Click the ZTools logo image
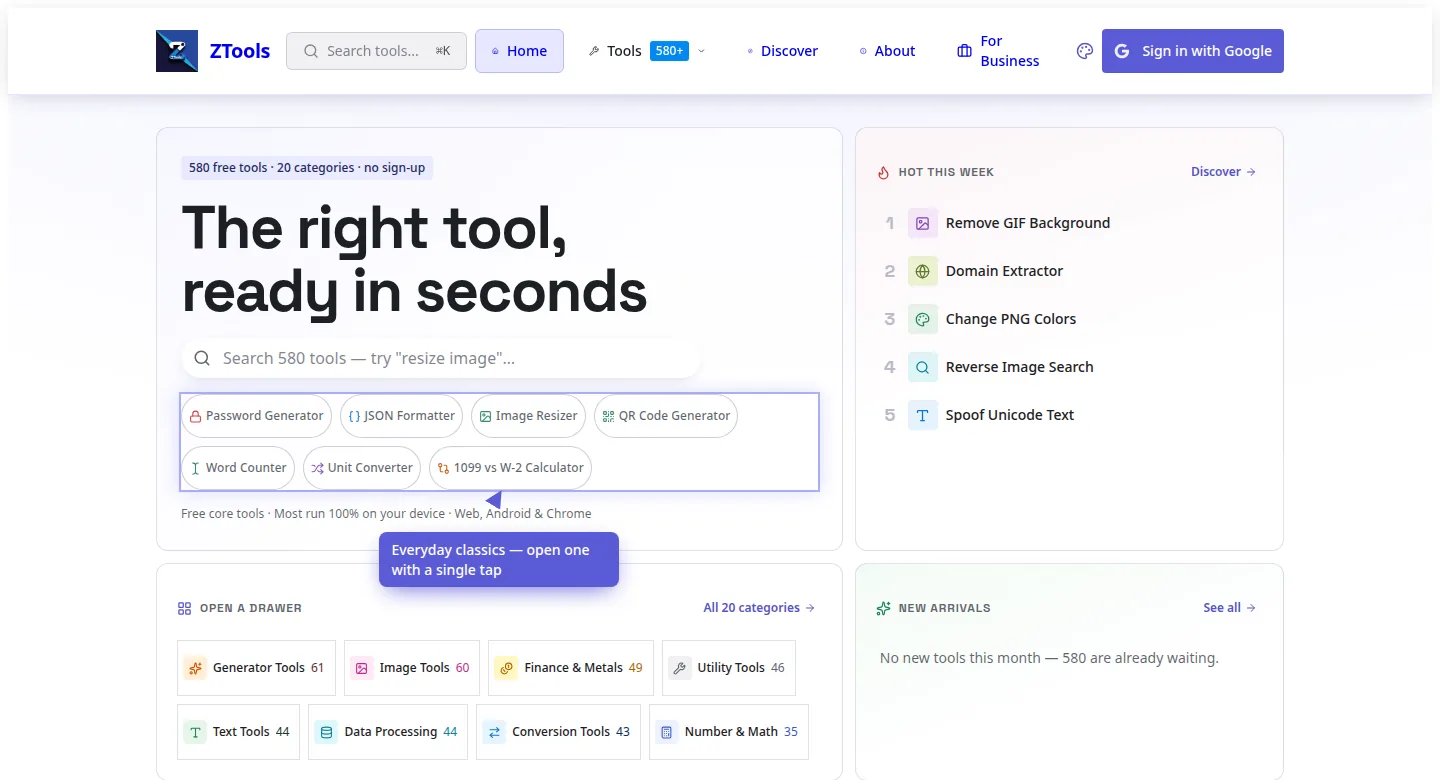The height and width of the screenshot is (780, 1440). 177,51
